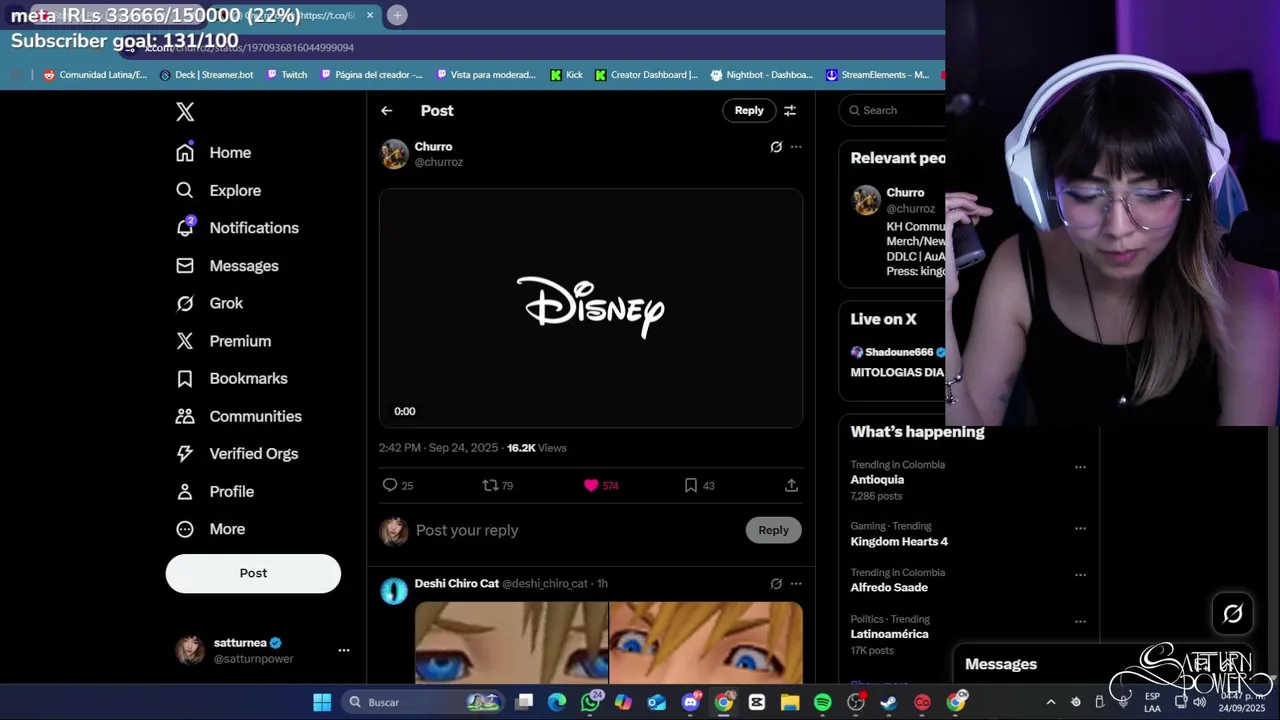1280x720 pixels.
Task: Open Deshi Chiro Cat's avatar
Action: (394, 591)
